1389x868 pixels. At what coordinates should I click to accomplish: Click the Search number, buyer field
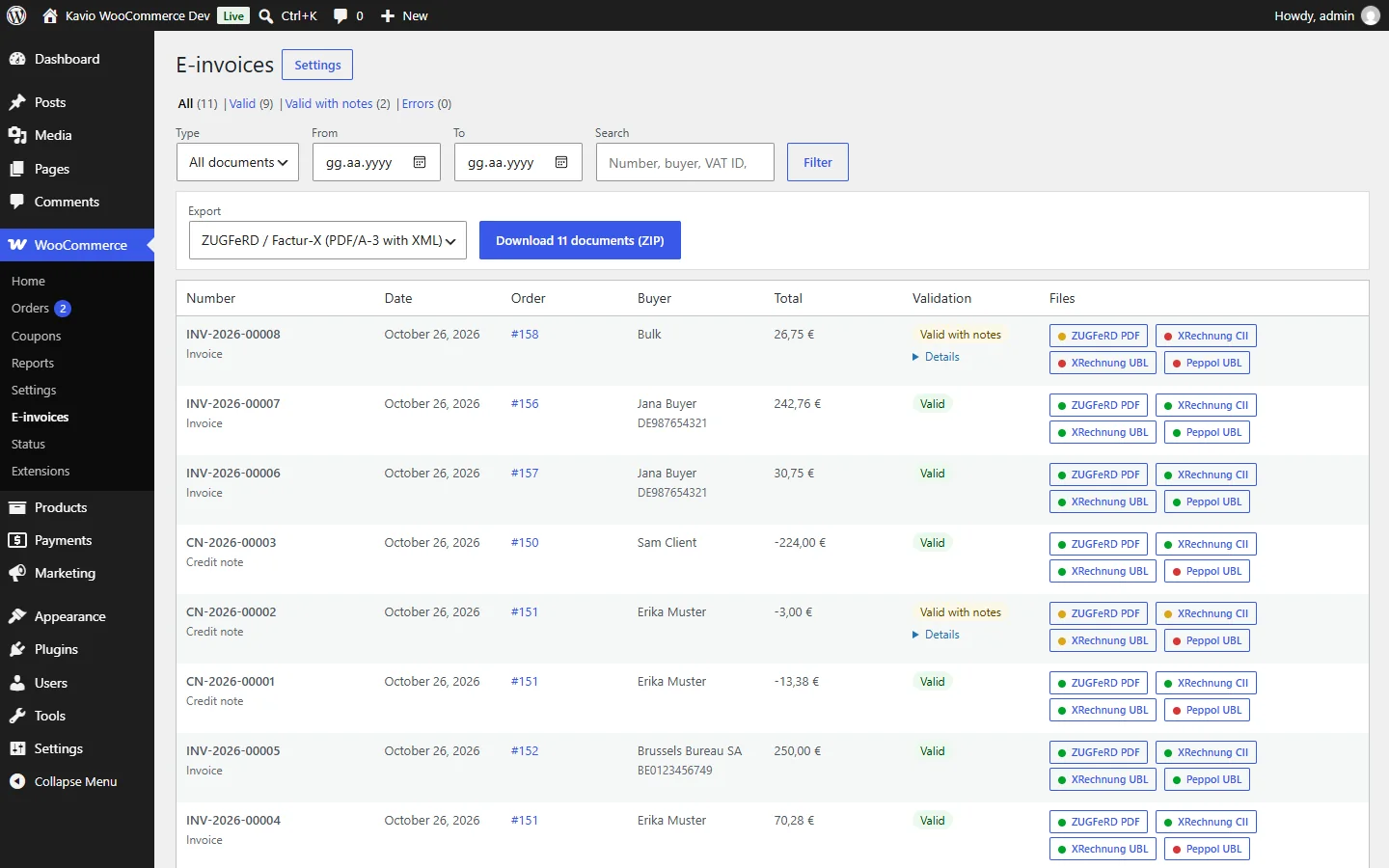click(x=685, y=162)
